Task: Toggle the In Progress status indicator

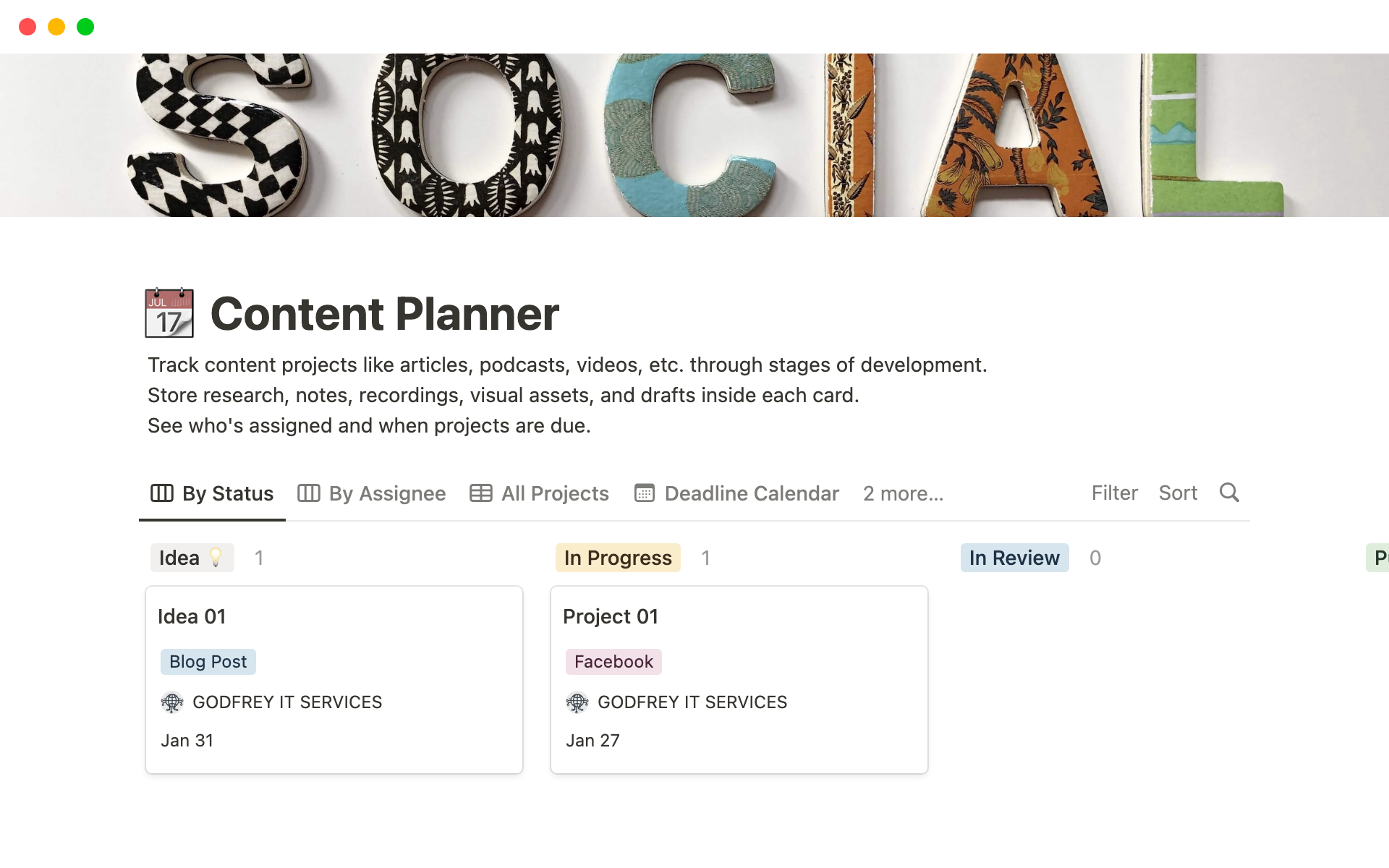Action: (617, 557)
